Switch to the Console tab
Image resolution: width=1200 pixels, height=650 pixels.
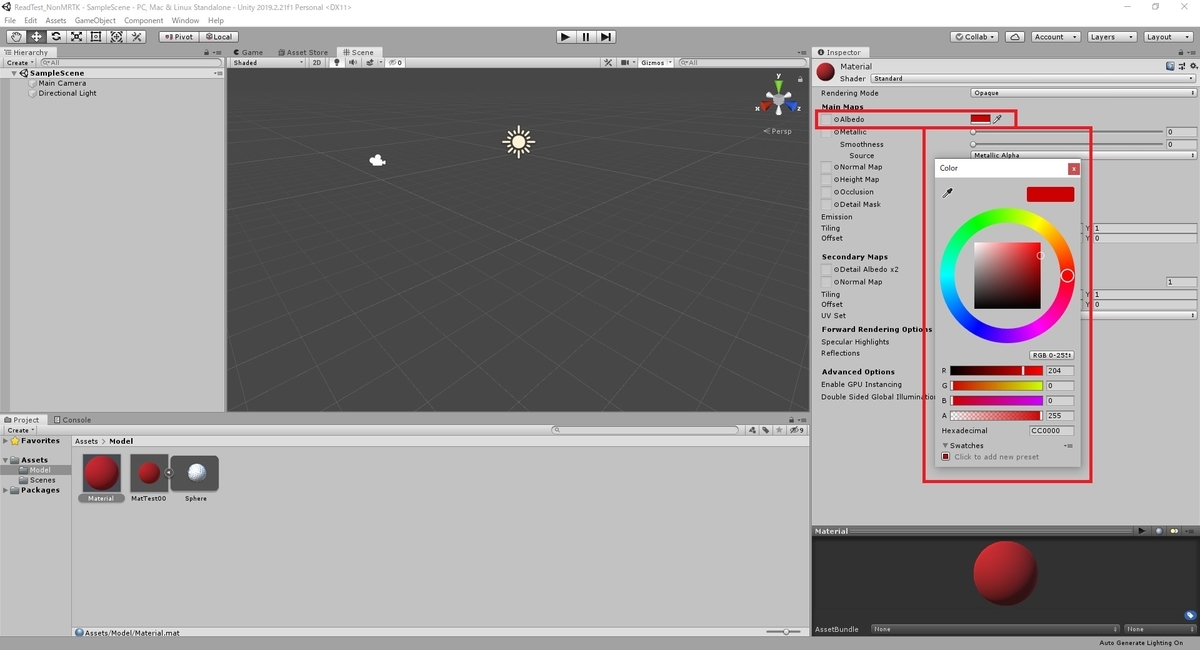pyautogui.click(x=73, y=420)
